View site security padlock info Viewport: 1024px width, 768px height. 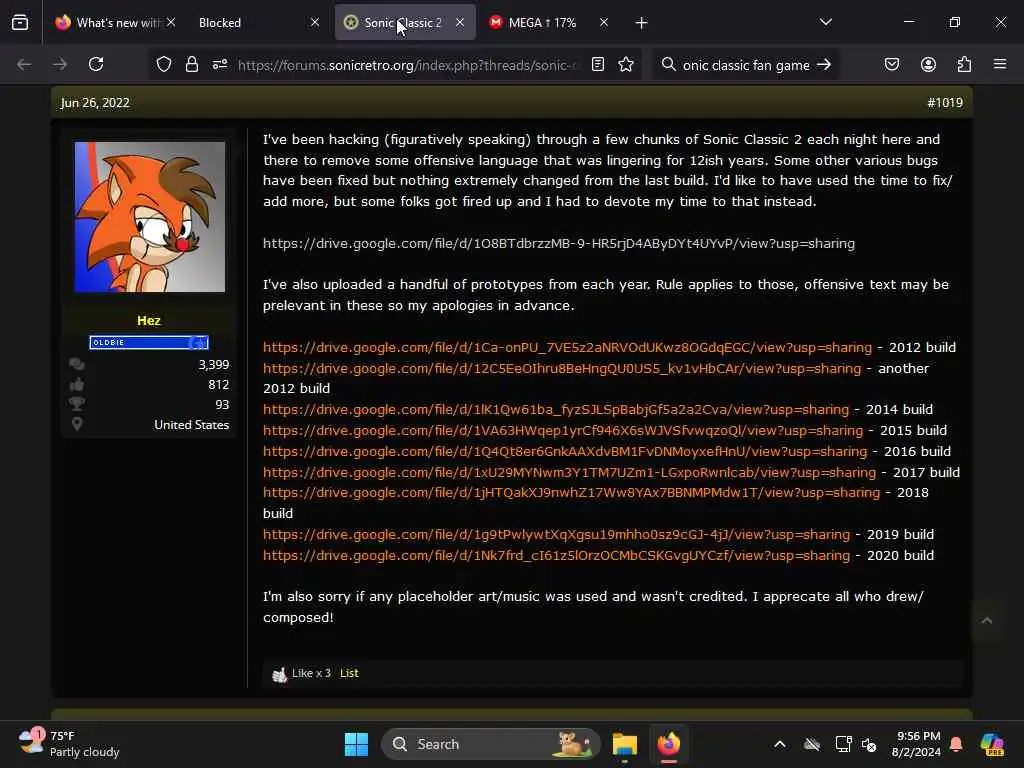pyautogui.click(x=191, y=64)
